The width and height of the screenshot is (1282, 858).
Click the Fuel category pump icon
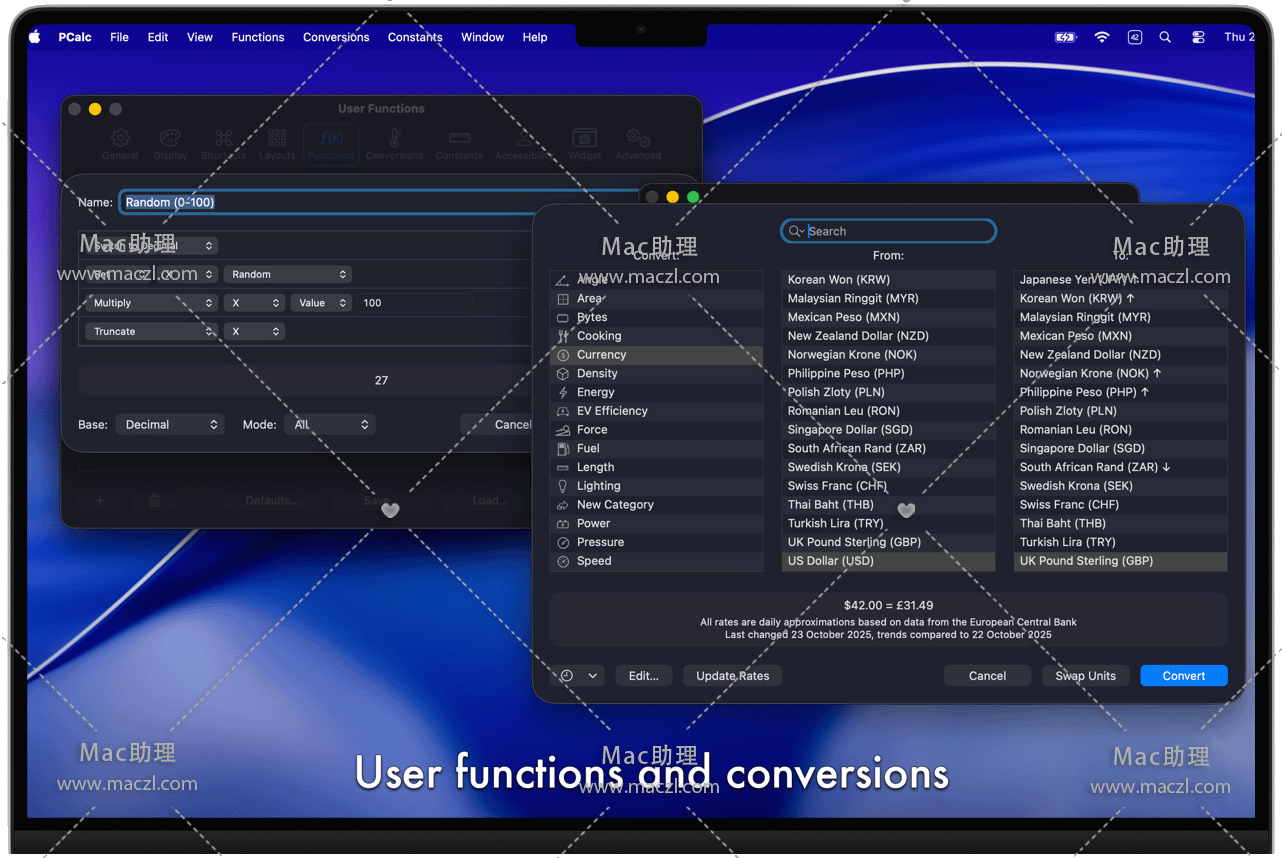[x=563, y=449]
